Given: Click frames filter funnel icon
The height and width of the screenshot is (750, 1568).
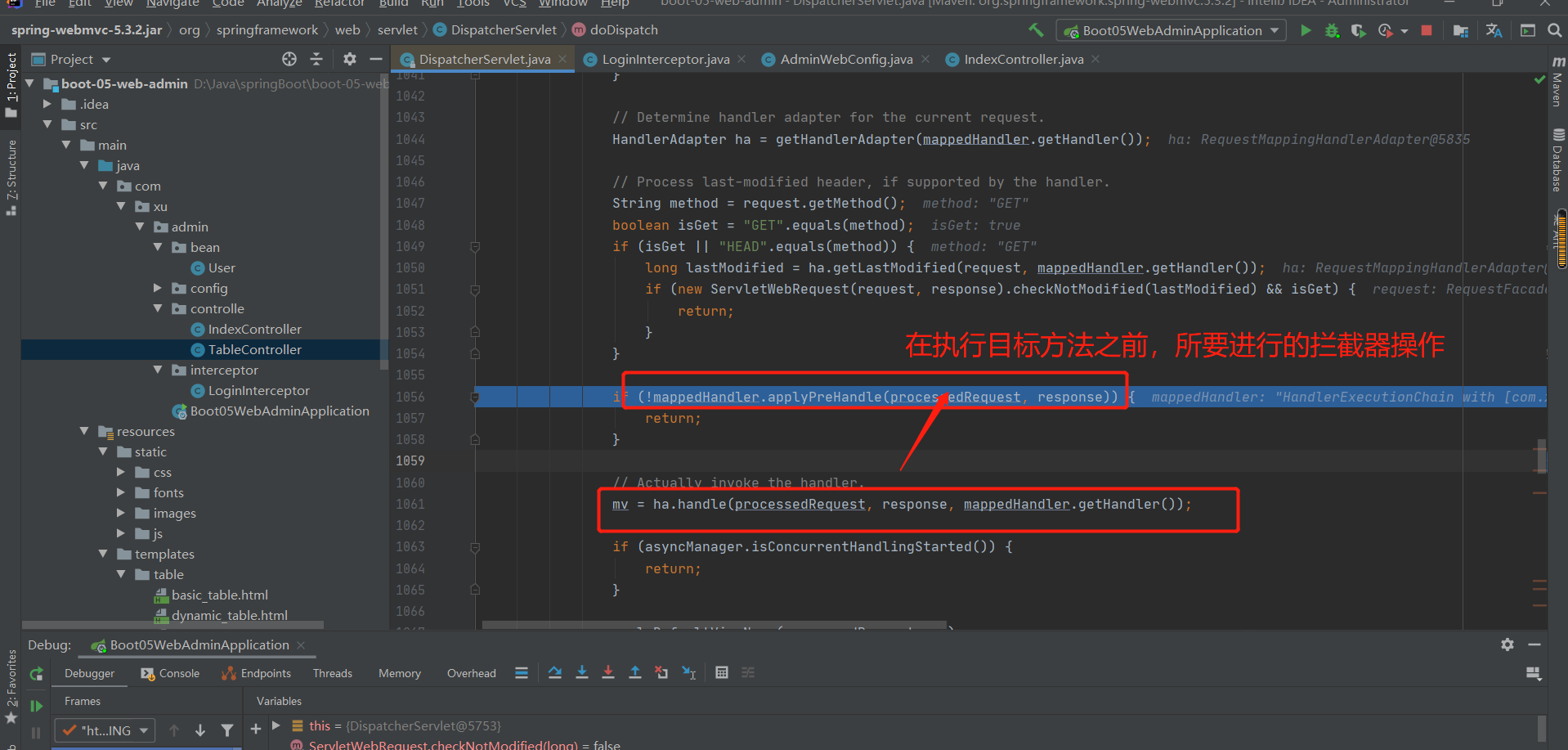Looking at the screenshot, I should coord(226,730).
